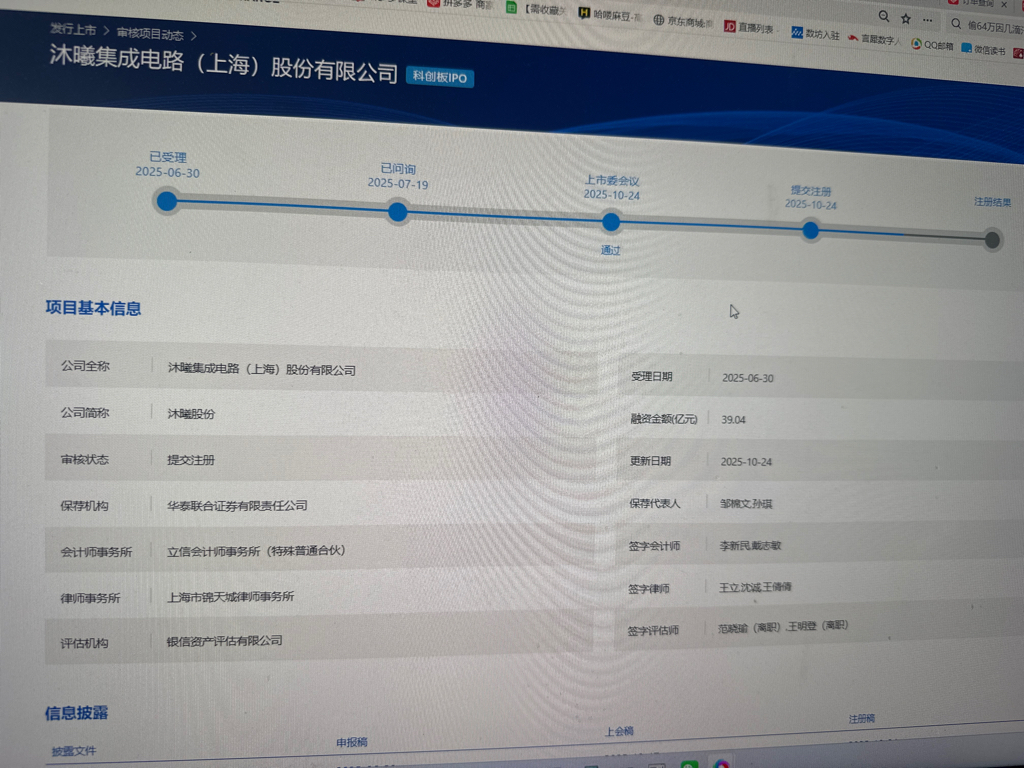Click the 融资金额 value 39.04
Image resolution: width=1024 pixels, height=768 pixels.
coord(733,420)
